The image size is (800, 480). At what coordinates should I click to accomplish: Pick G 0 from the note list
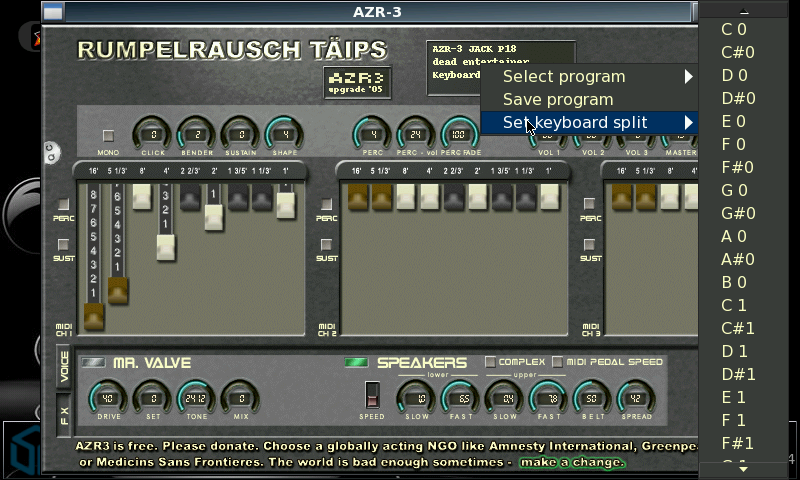click(x=743, y=190)
